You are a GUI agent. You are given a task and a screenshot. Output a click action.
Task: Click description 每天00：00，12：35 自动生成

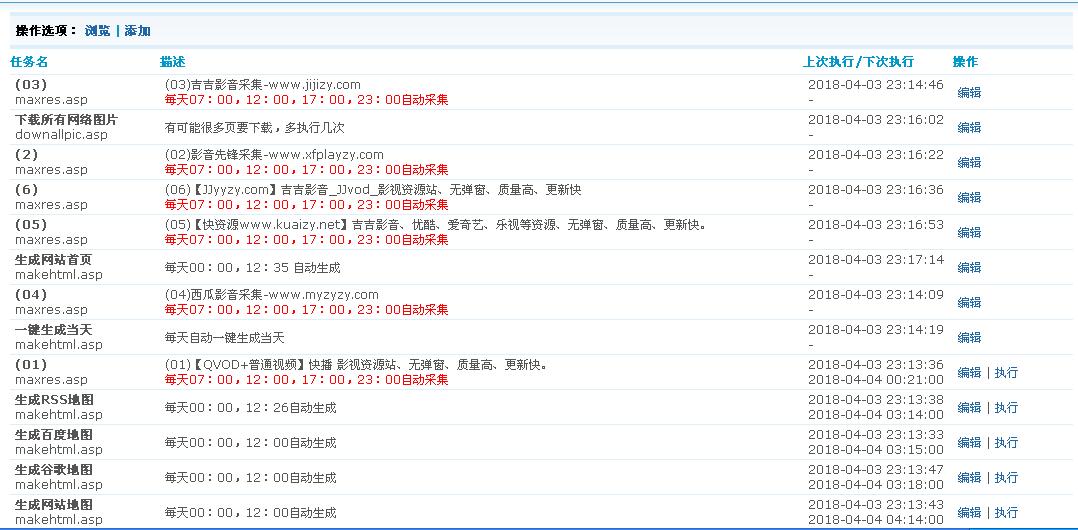click(x=252, y=268)
